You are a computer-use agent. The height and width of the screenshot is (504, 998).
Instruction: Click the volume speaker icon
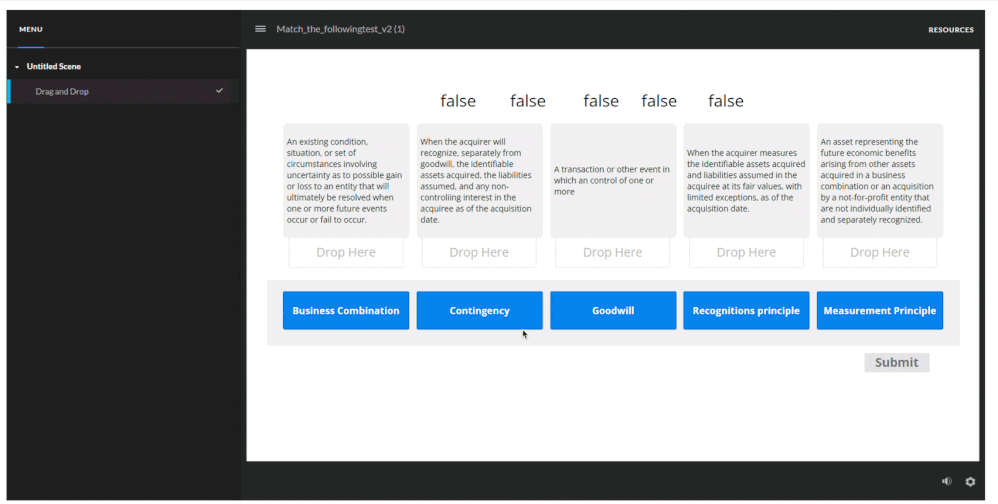coord(947,482)
